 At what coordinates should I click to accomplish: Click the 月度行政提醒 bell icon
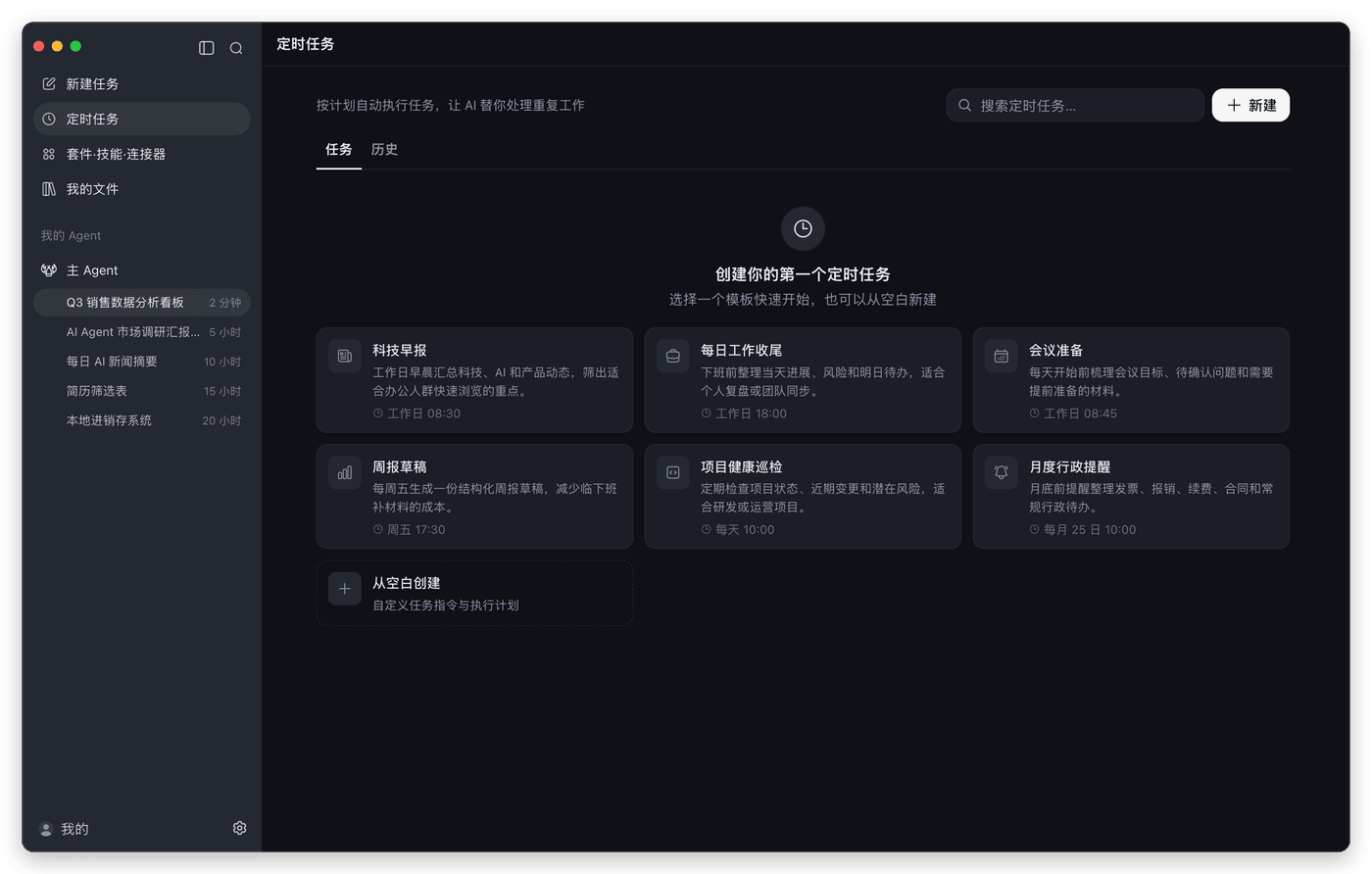pos(1002,472)
